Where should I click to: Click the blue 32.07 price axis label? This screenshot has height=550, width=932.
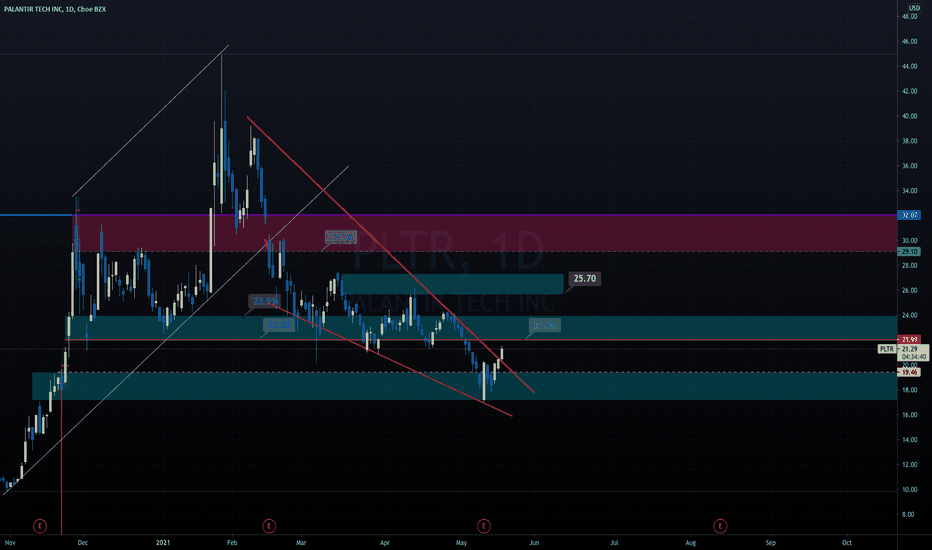[x=909, y=215]
